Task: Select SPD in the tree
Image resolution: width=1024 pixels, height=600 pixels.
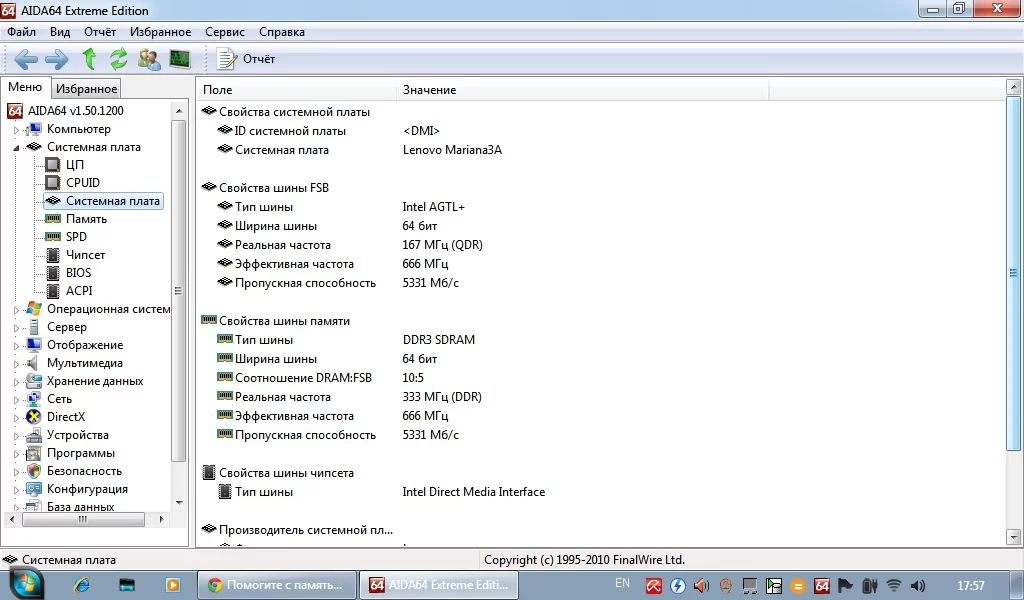Action: pyautogui.click(x=76, y=237)
